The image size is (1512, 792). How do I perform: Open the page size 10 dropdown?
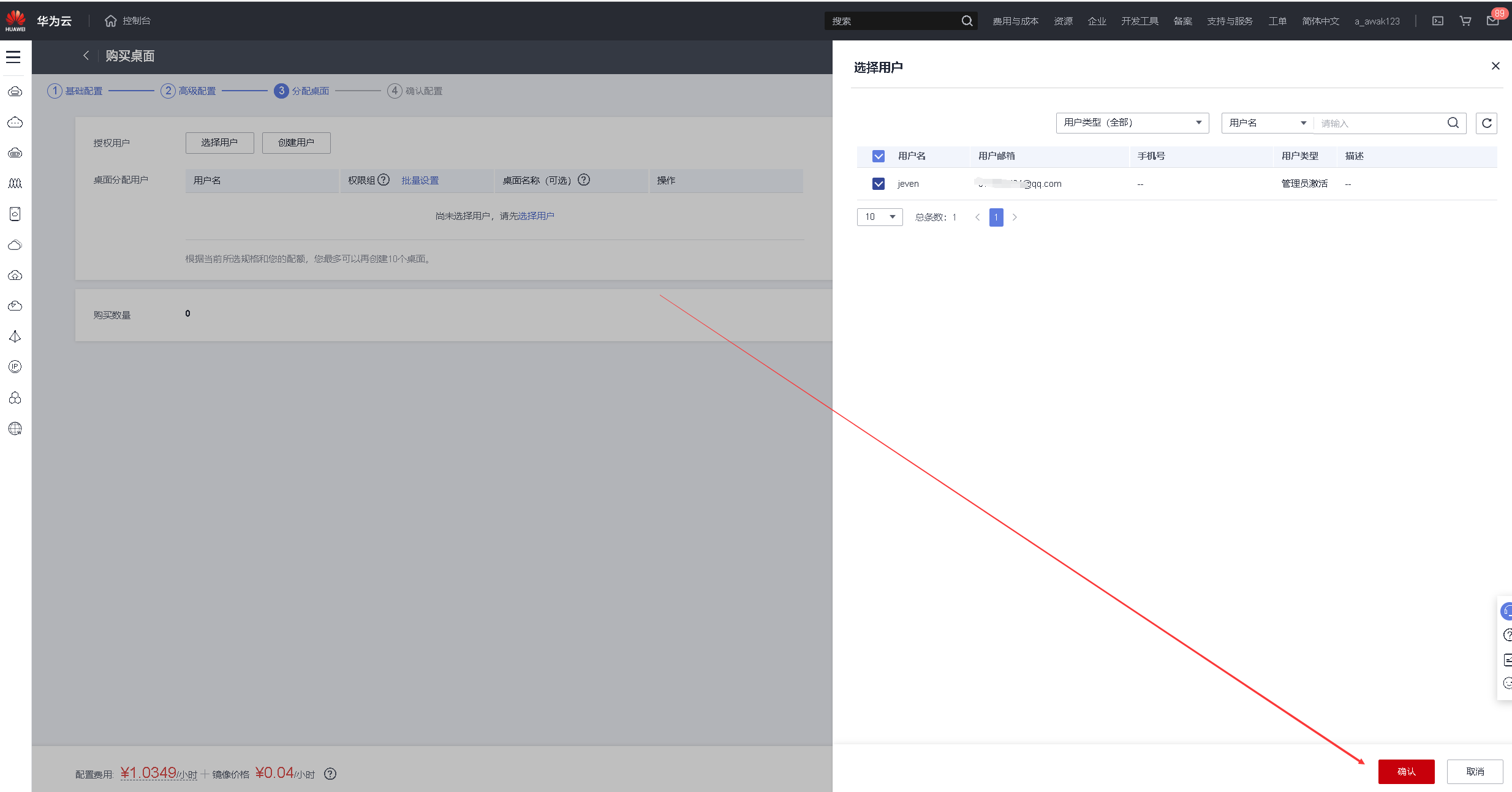(x=879, y=217)
